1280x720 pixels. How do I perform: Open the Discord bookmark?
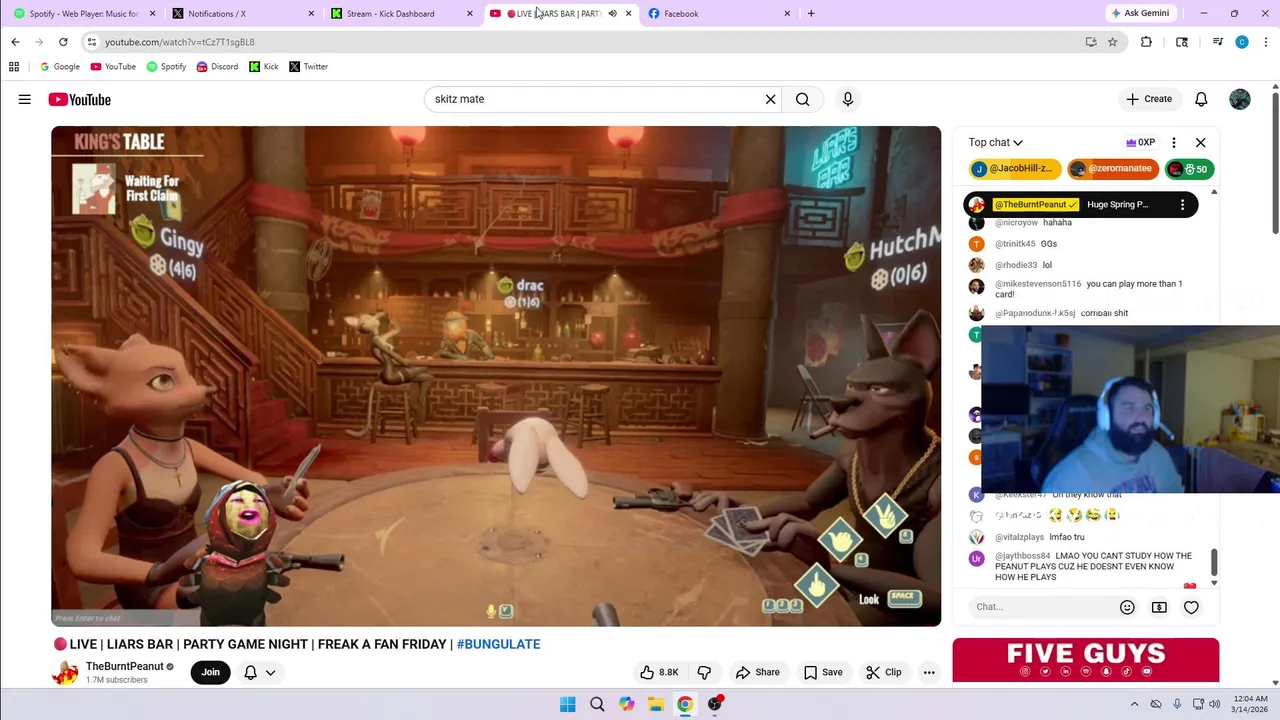(217, 67)
